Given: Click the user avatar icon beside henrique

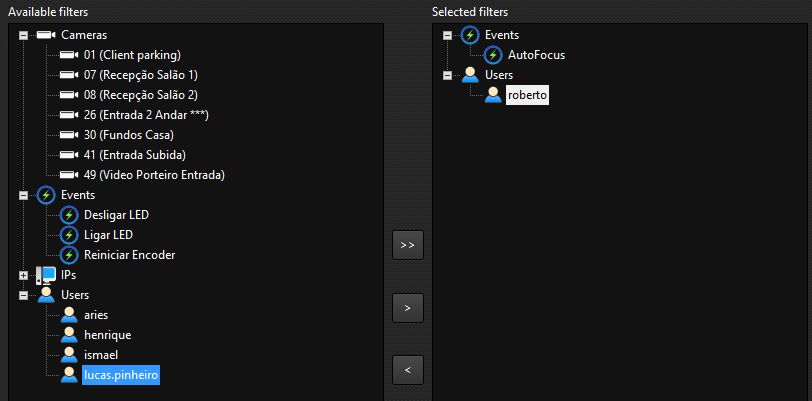Looking at the screenshot, I should (69, 335).
